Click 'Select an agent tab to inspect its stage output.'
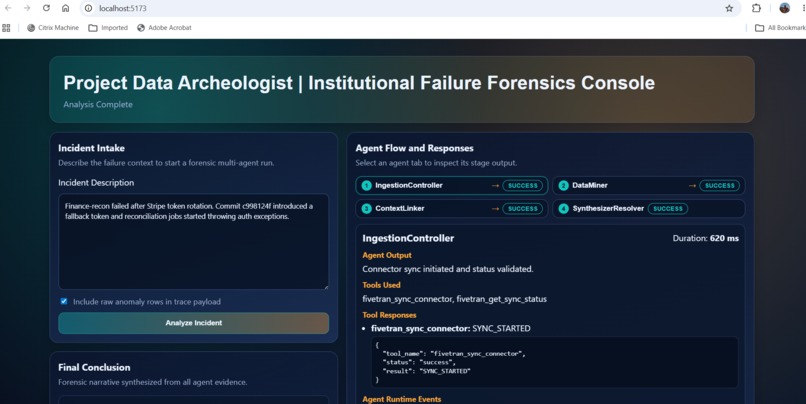The image size is (806, 404). (x=436, y=163)
